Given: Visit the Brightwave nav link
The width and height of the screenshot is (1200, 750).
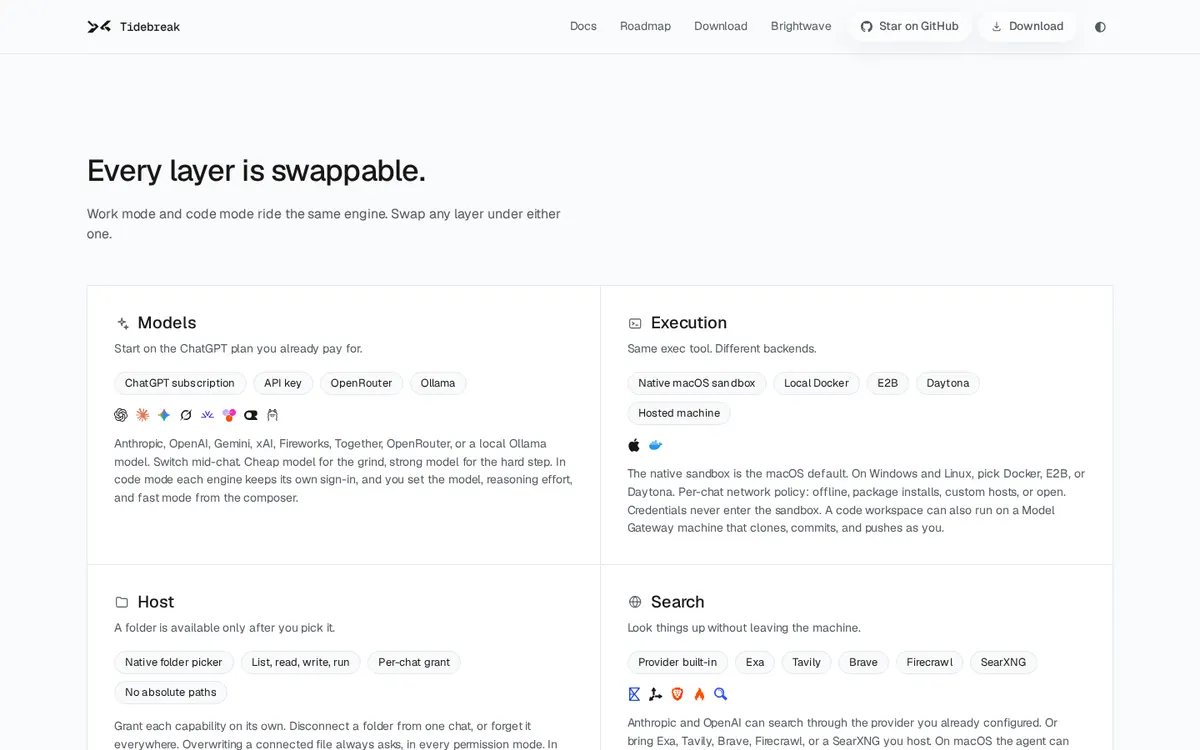Looking at the screenshot, I should [x=801, y=27].
